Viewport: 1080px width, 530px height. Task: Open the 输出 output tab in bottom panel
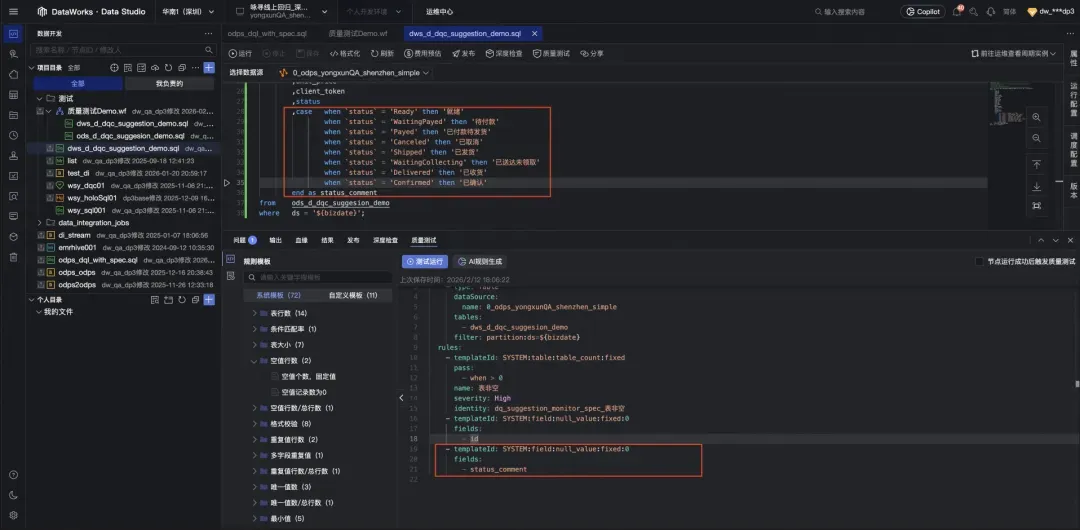click(276, 240)
